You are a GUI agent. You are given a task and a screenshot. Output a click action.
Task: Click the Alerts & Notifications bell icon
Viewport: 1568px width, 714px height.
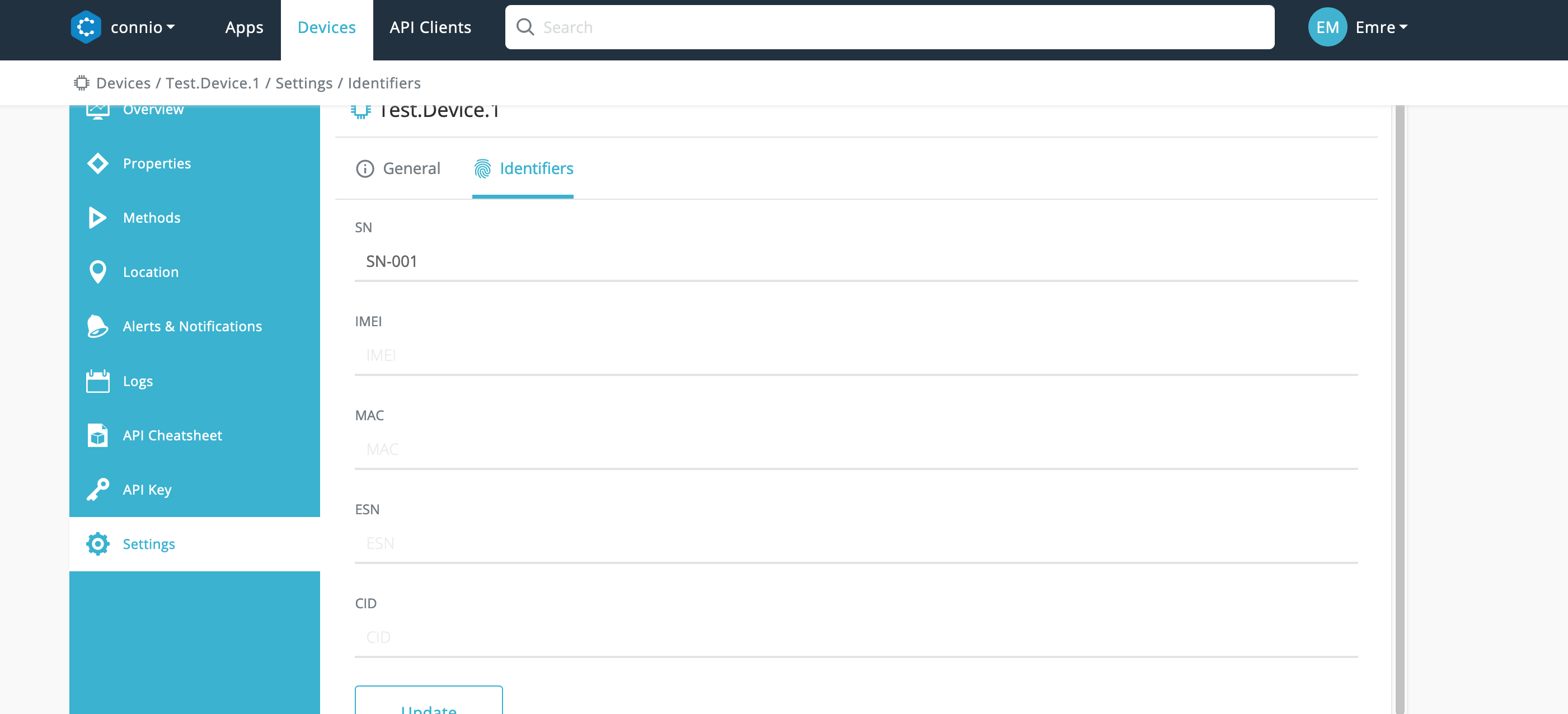click(x=97, y=326)
